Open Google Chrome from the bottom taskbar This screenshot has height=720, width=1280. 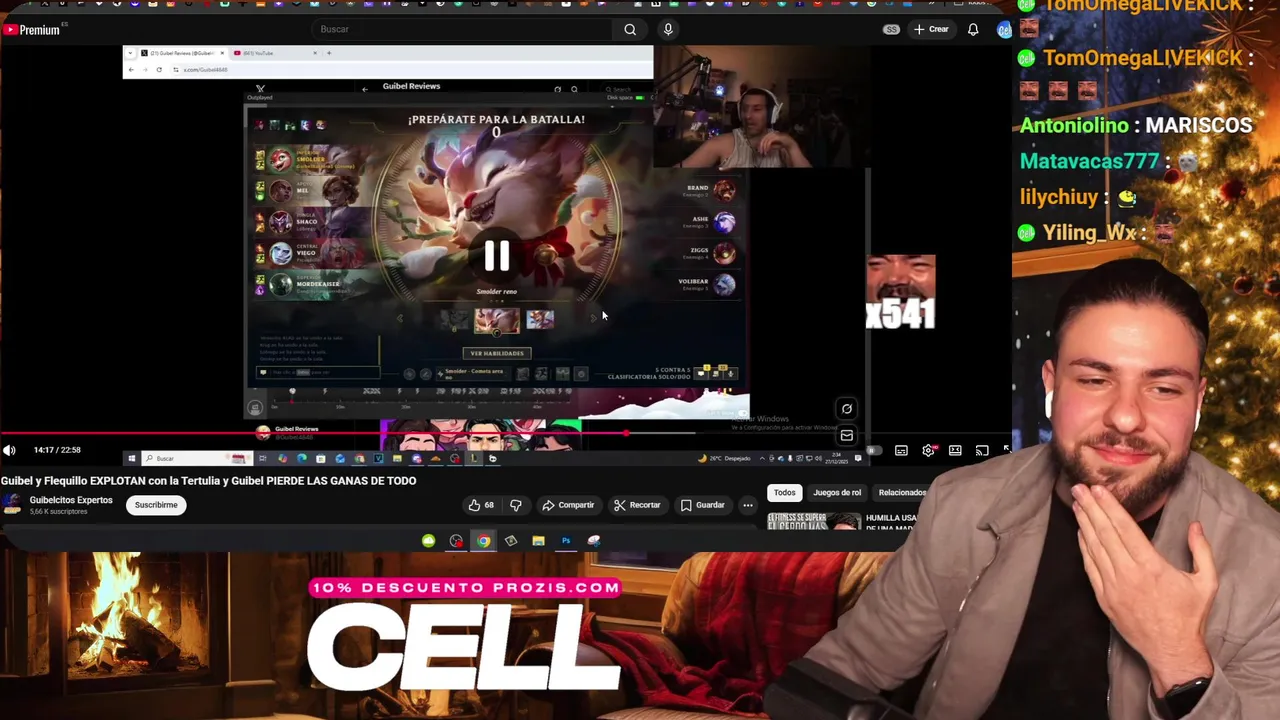click(x=483, y=541)
